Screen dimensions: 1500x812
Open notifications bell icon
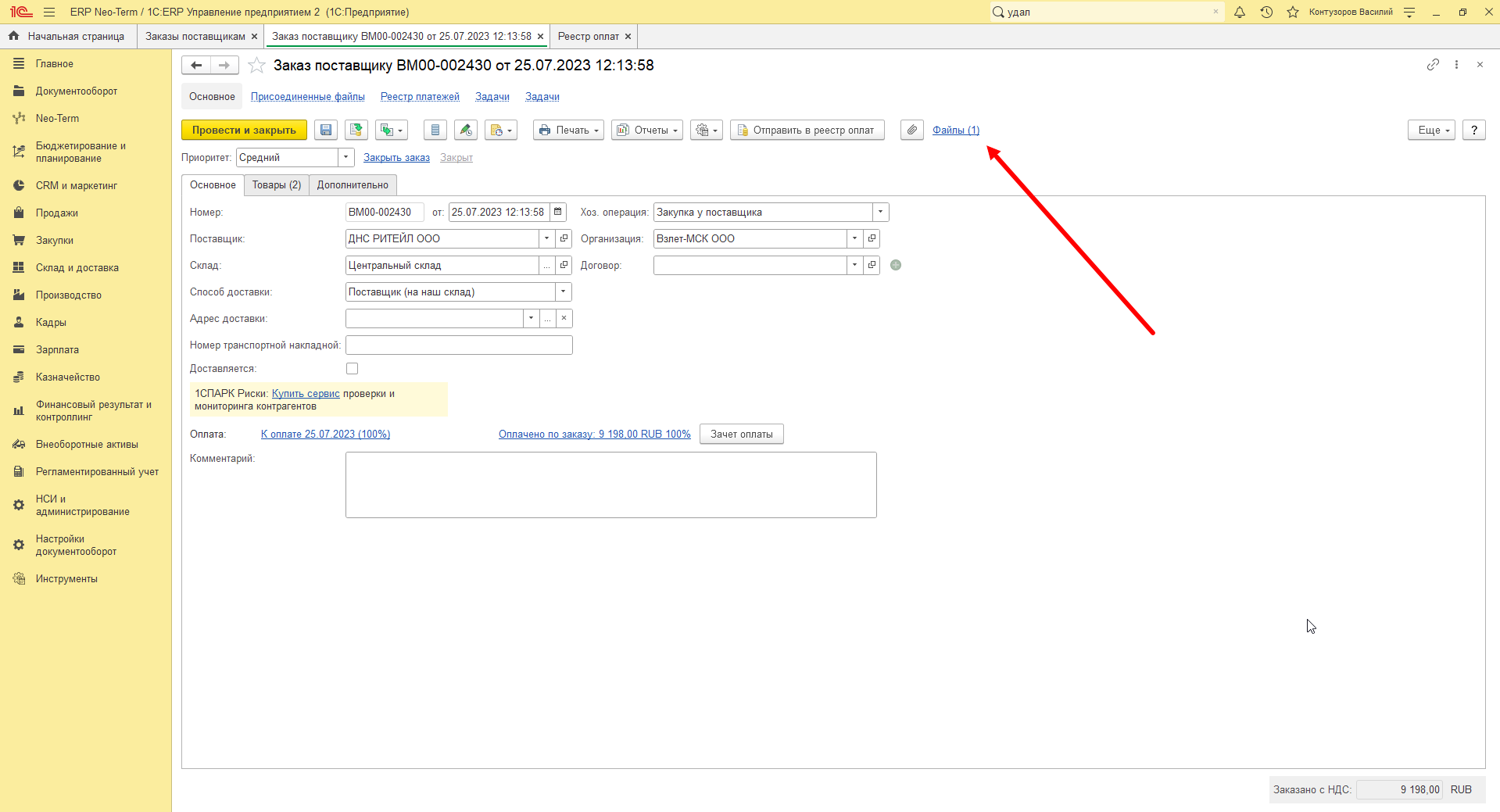1240,12
